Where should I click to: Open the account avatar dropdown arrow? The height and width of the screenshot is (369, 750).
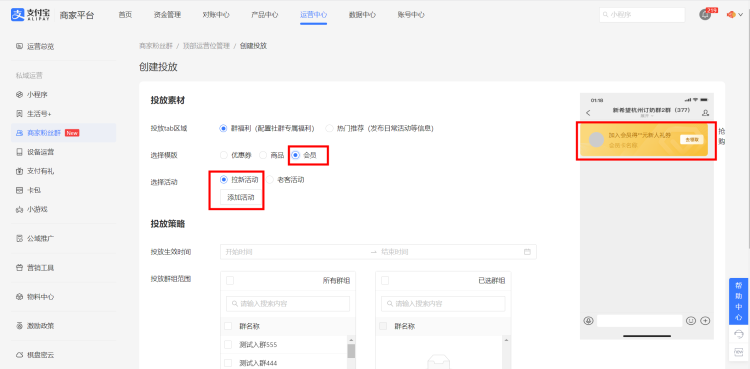pyautogui.click(x=741, y=15)
